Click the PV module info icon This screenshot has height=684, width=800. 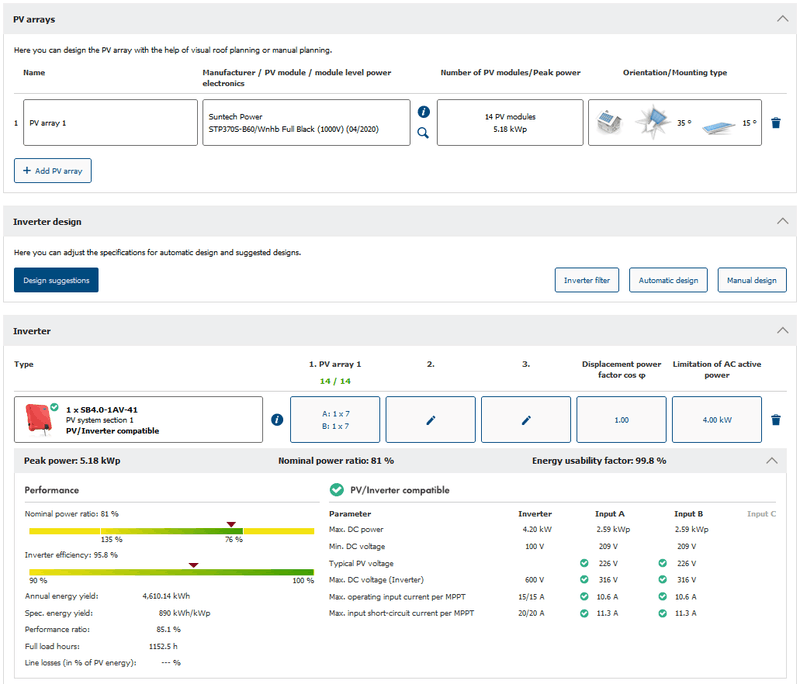click(x=423, y=112)
